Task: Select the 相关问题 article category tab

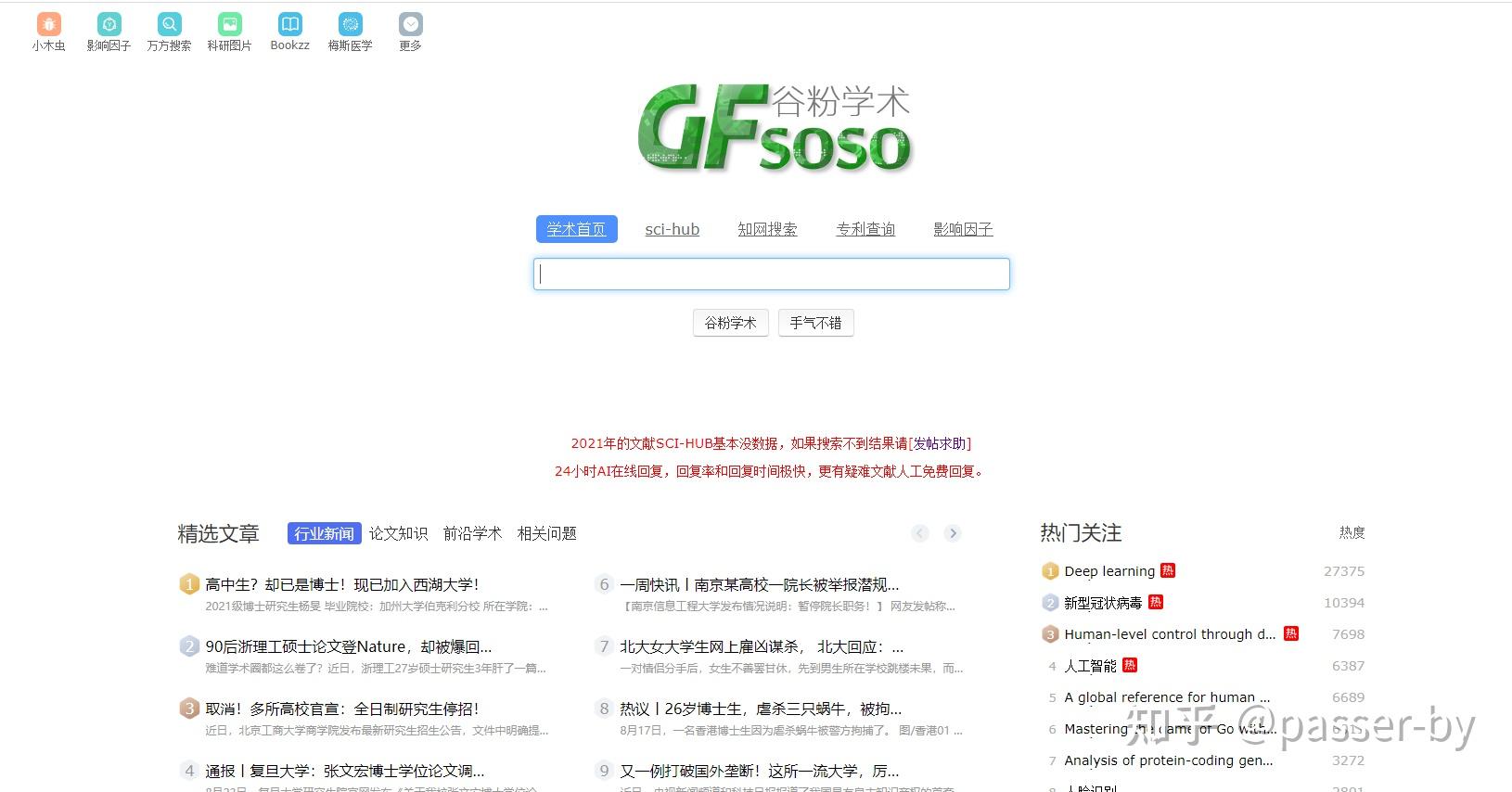Action: [x=546, y=533]
